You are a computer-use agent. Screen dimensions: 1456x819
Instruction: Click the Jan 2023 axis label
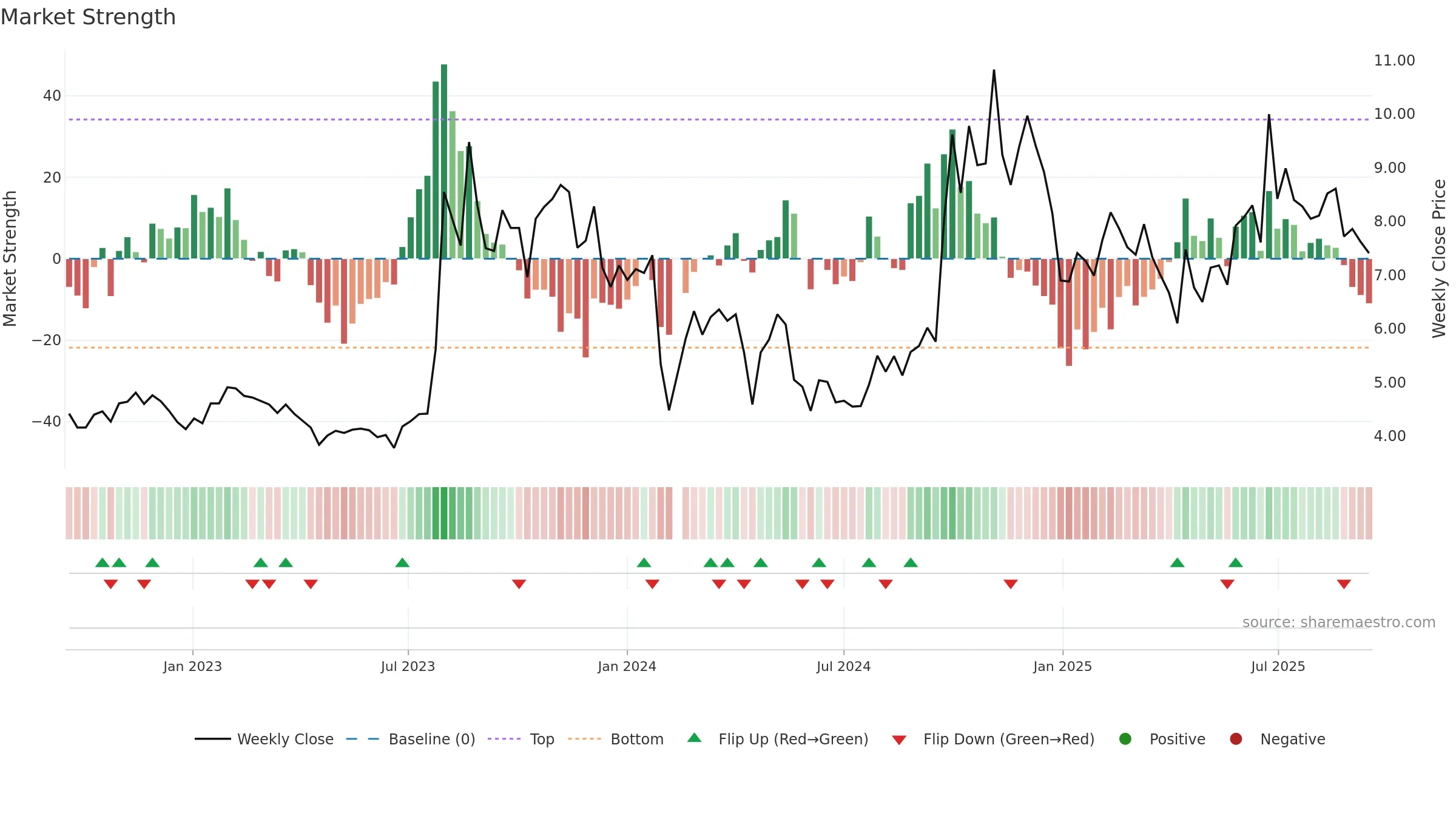tap(192, 666)
